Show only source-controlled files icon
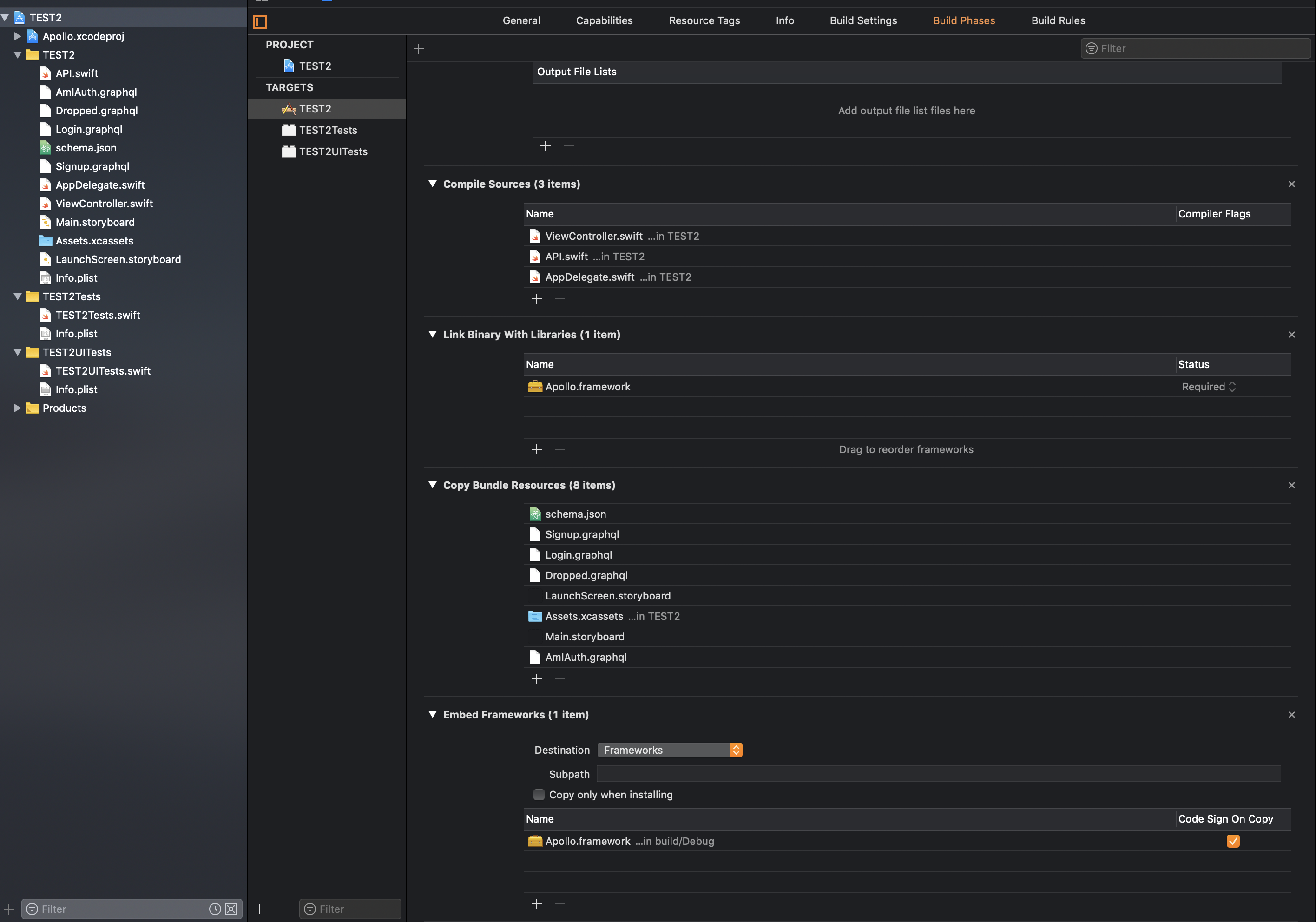This screenshot has width=1316, height=922. coord(231,909)
